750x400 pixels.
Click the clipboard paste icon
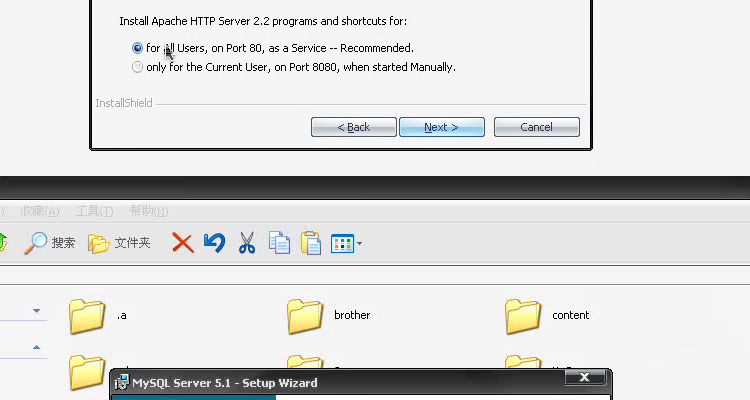click(x=311, y=243)
